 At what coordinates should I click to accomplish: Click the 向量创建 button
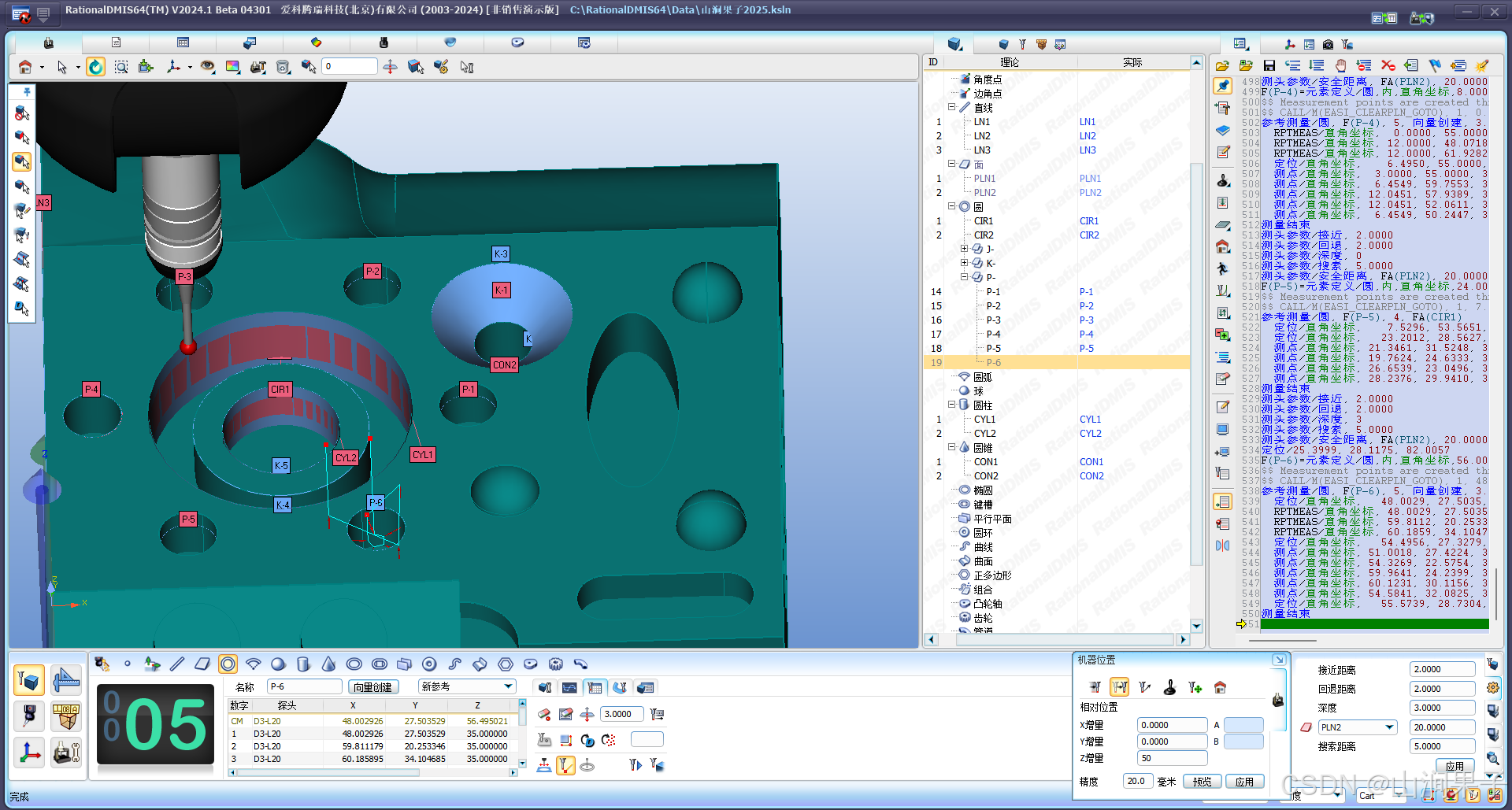[x=372, y=687]
